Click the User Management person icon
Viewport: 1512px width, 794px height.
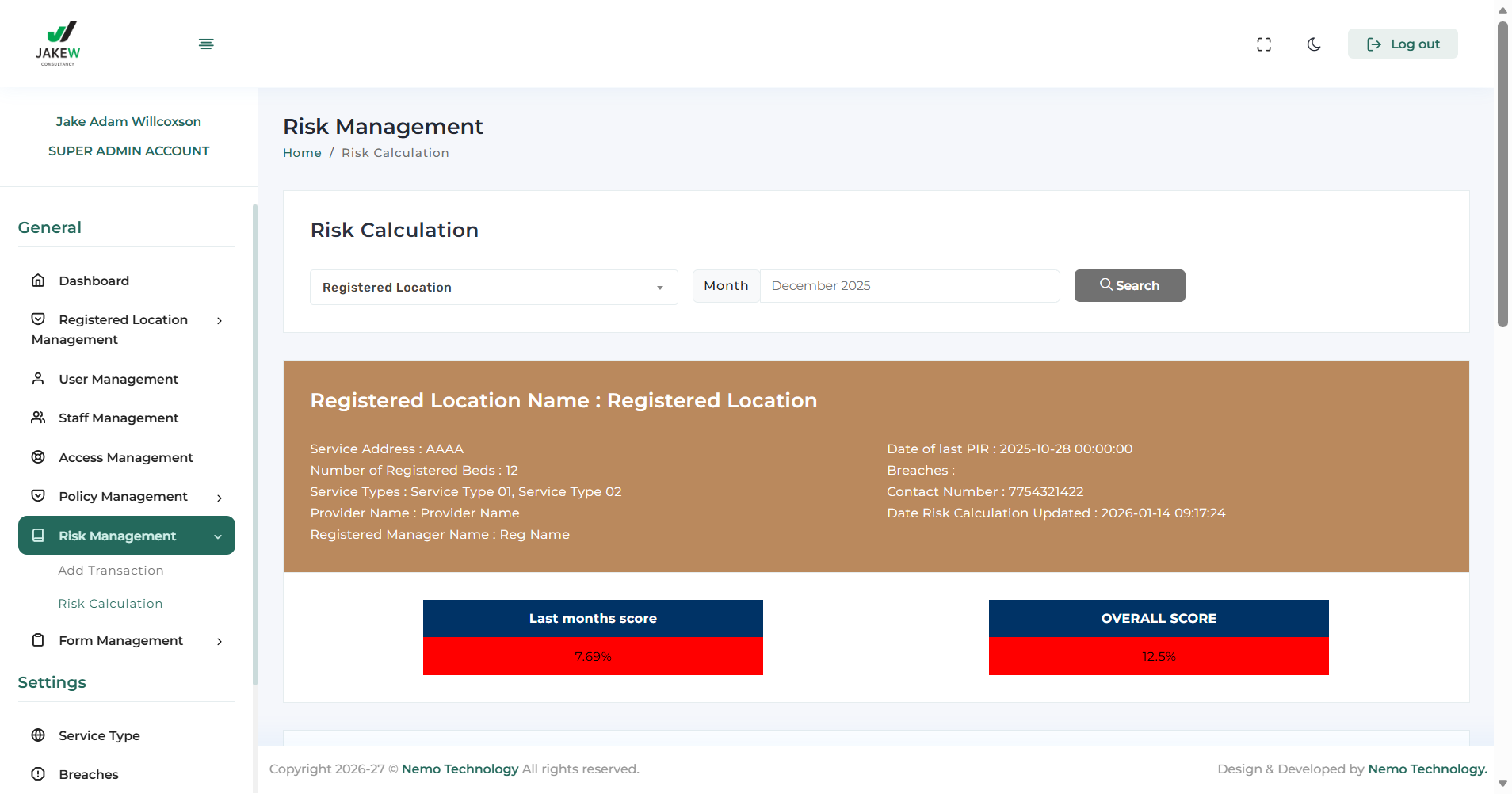coord(38,379)
